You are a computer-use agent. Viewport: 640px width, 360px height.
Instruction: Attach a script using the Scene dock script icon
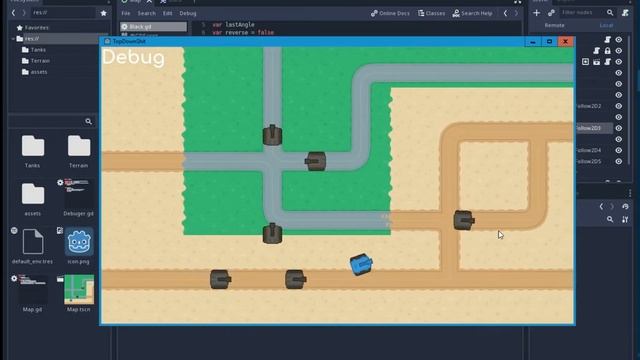625,13
